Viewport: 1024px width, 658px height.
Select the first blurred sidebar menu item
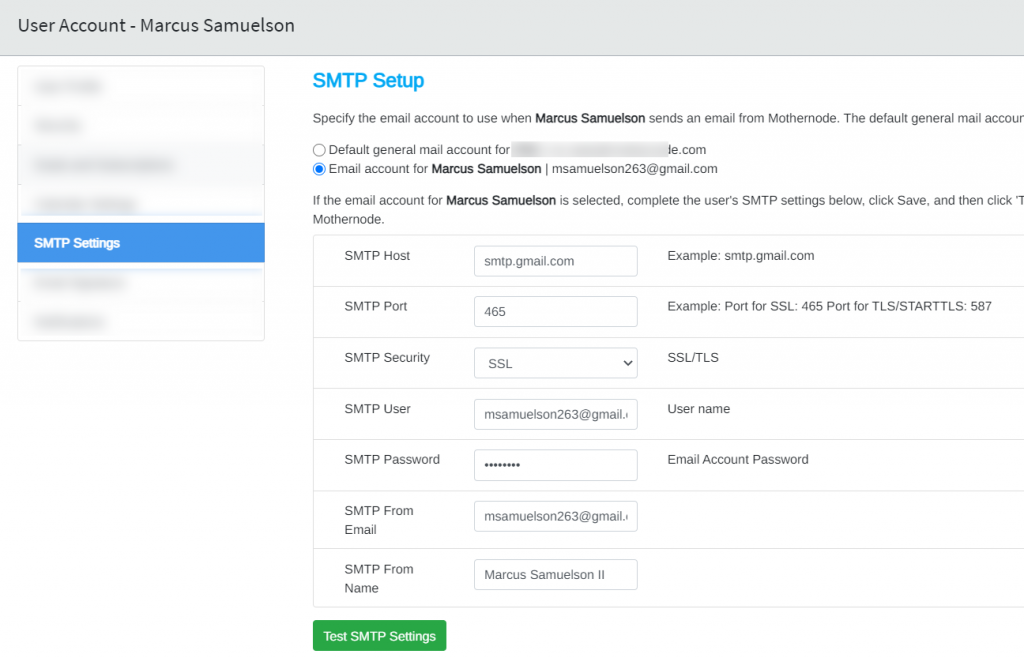tap(140, 86)
